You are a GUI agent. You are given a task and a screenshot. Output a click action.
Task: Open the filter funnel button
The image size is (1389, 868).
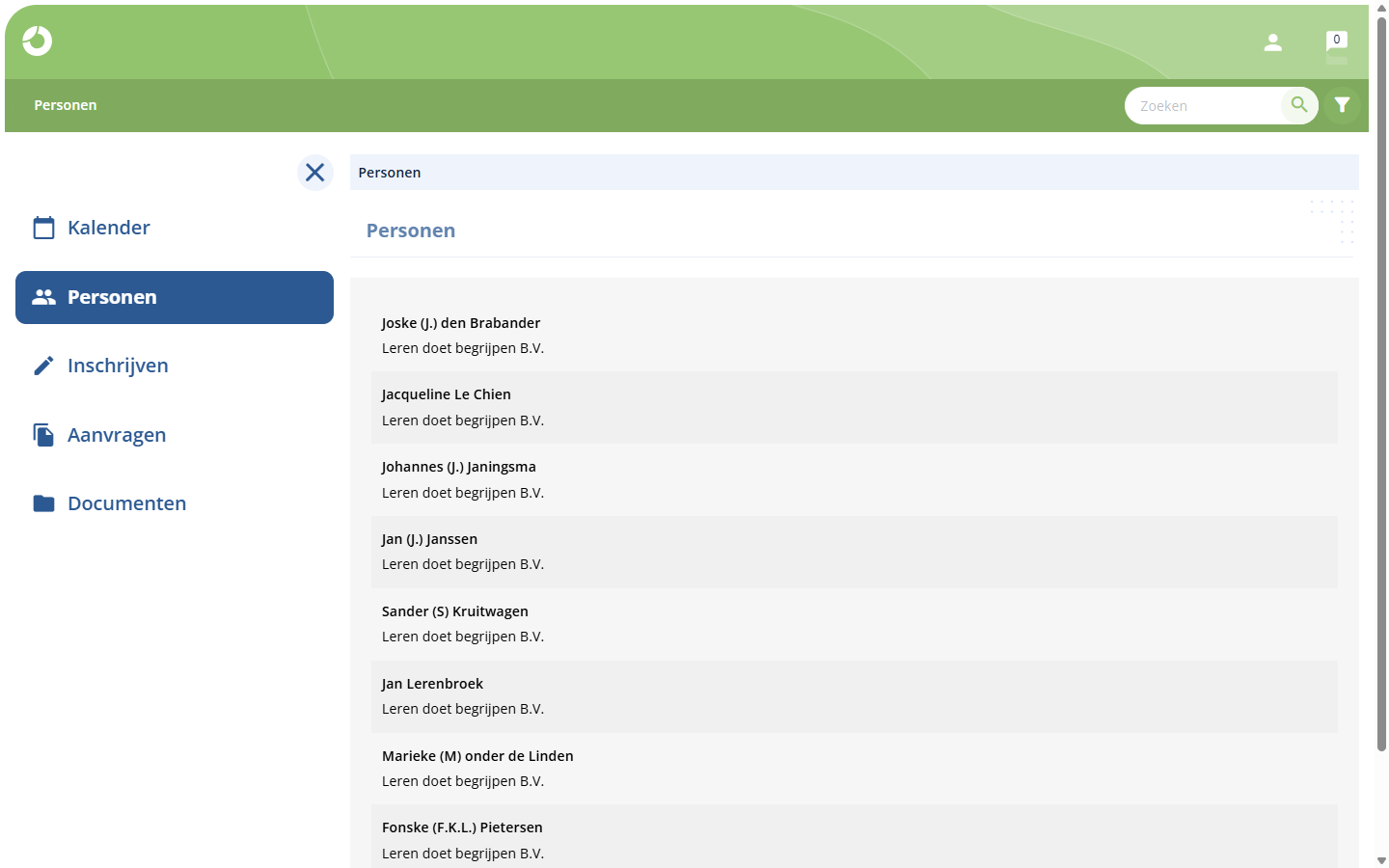click(x=1342, y=105)
